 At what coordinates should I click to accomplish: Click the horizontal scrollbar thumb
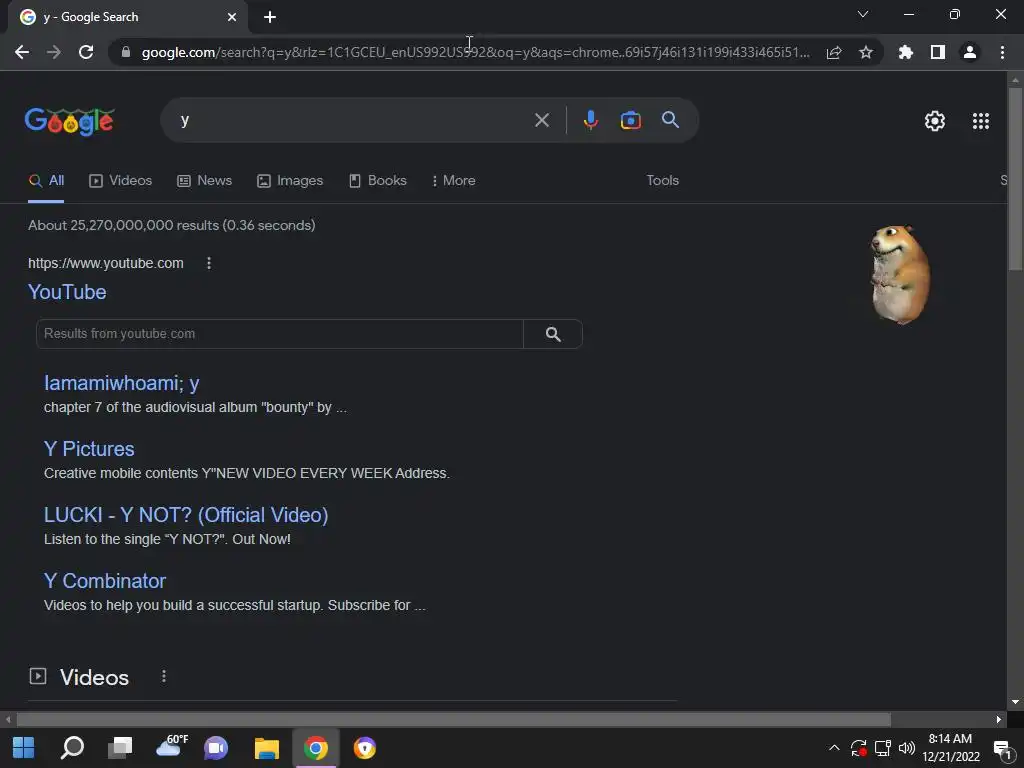pyautogui.click(x=454, y=720)
